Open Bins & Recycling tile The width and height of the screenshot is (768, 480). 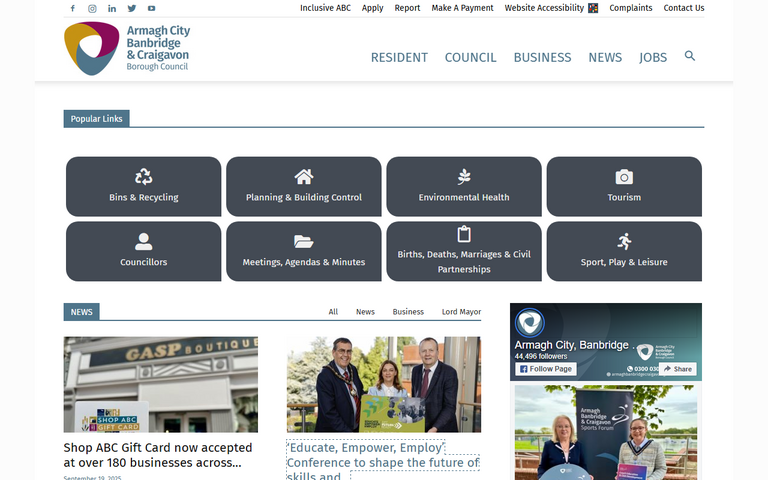[144, 187]
